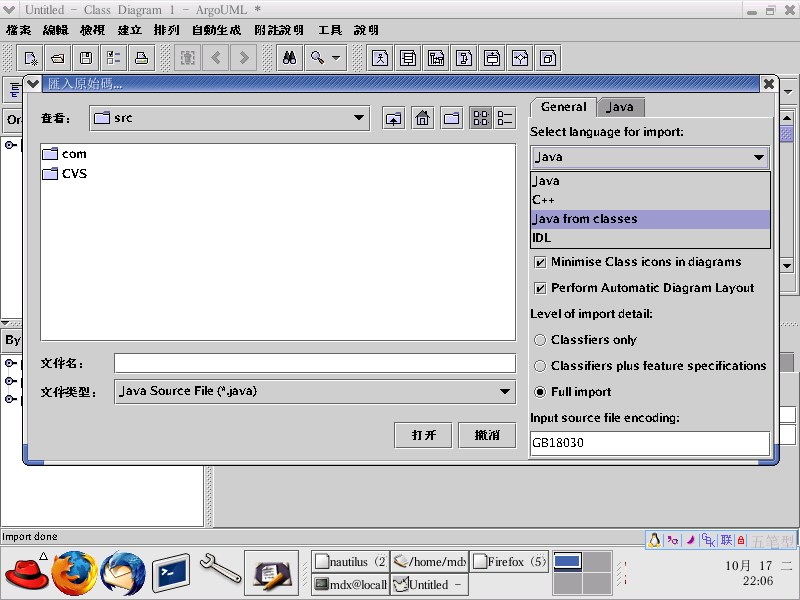Click the Save project floppy disk icon
800x600 pixels.
(x=86, y=58)
